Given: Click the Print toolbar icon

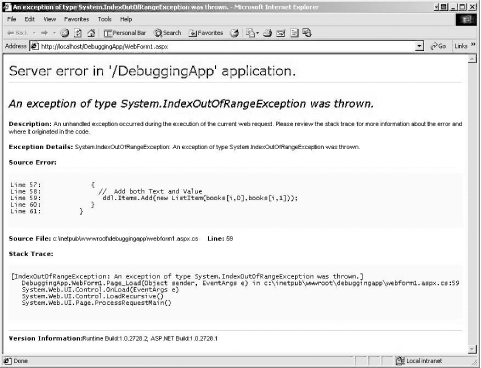Looking at the screenshot, I should (x=267, y=33).
